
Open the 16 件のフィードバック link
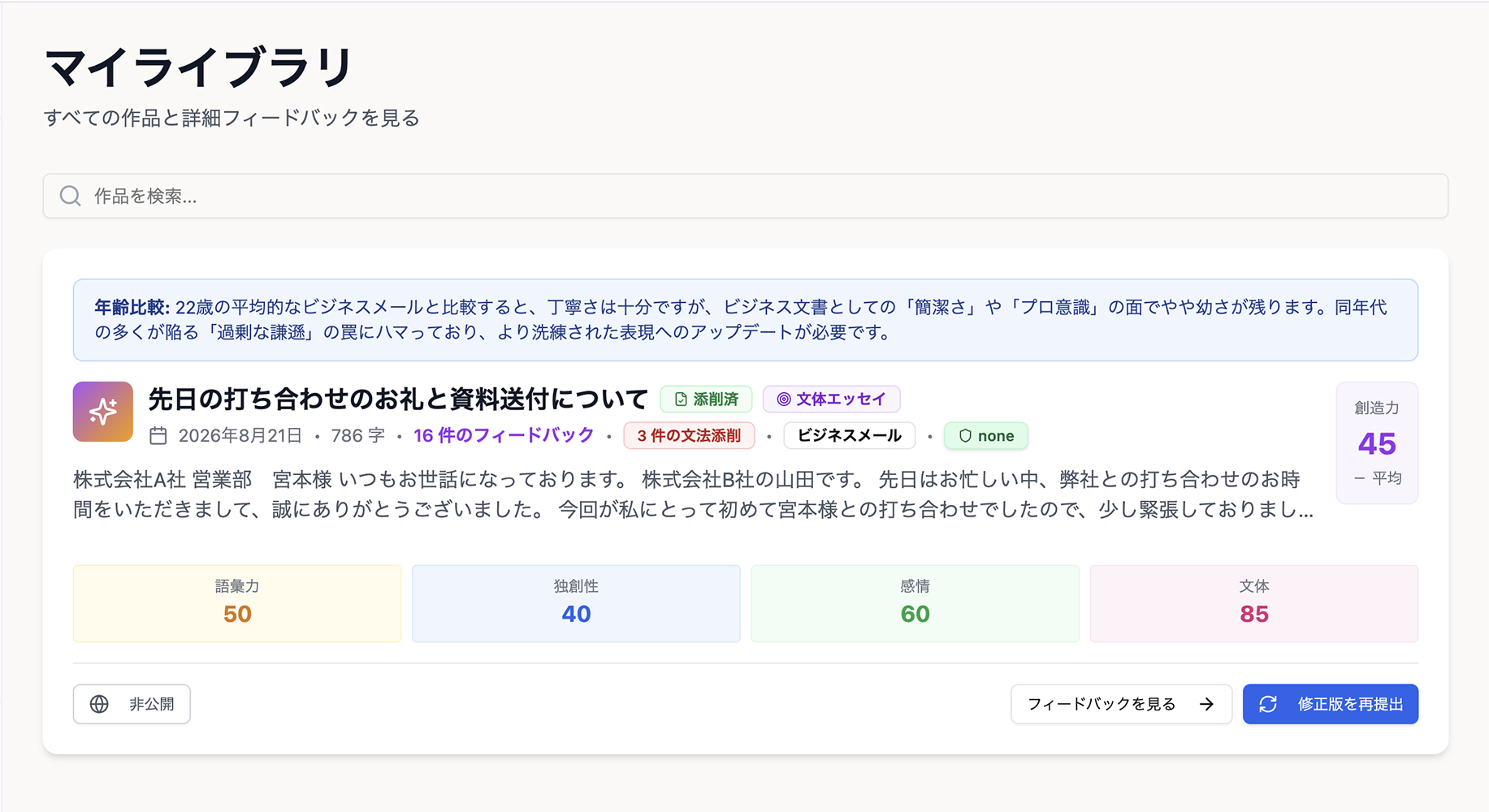tap(504, 435)
